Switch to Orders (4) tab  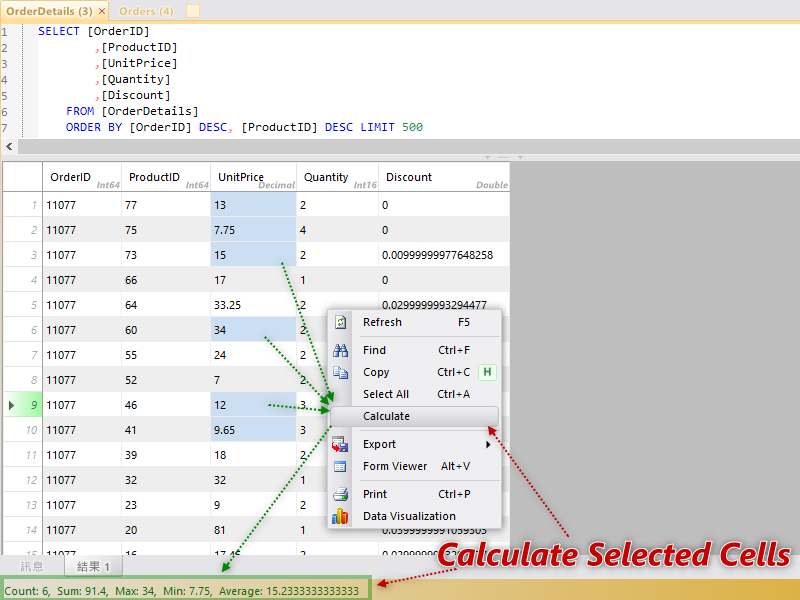[146, 11]
